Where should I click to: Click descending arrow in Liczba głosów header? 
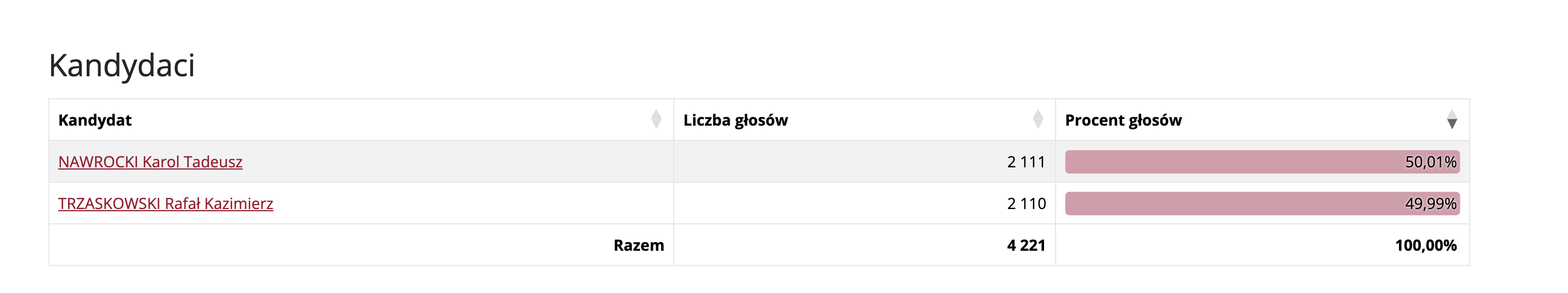(x=1038, y=124)
